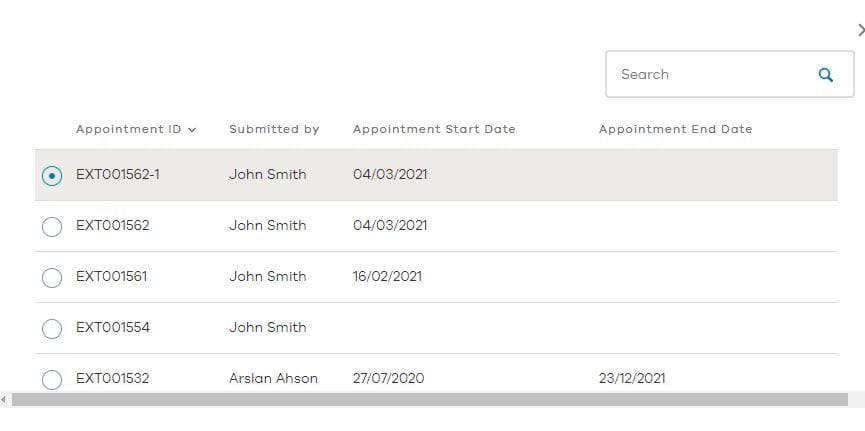Select the EXT001562 radio button
Viewport: 865px width, 431px height.
pos(52,227)
